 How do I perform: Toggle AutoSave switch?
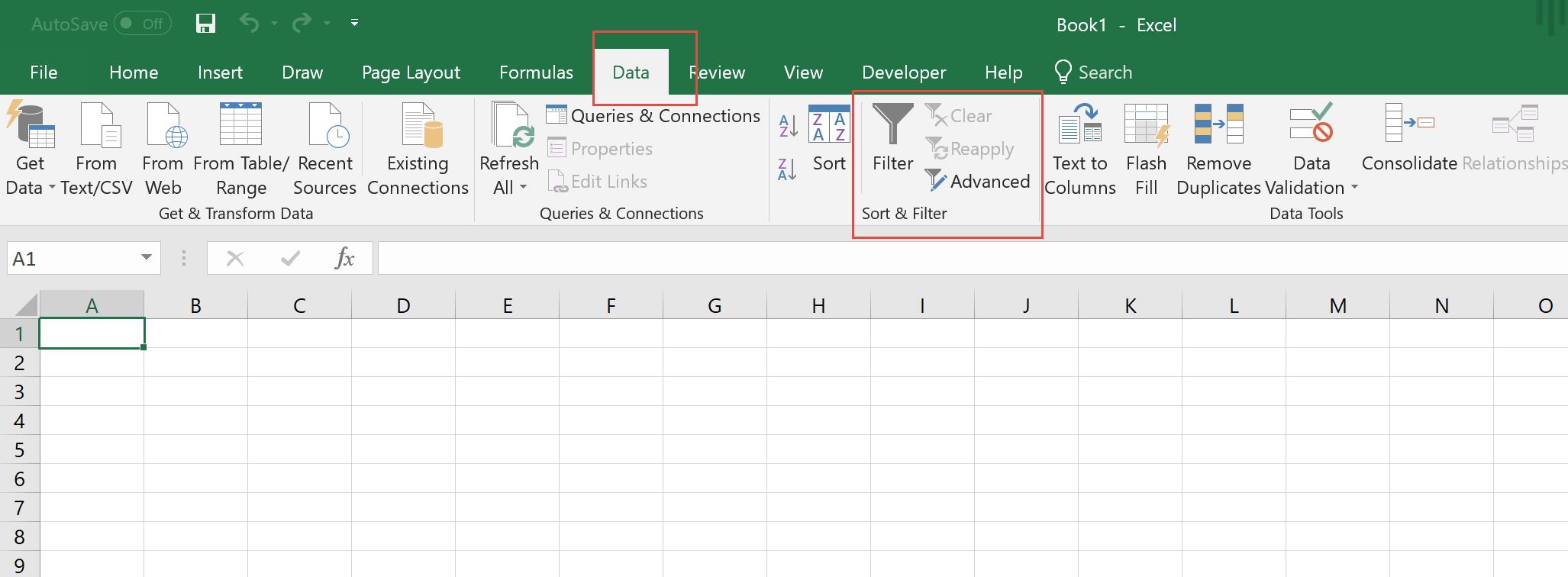click(142, 24)
